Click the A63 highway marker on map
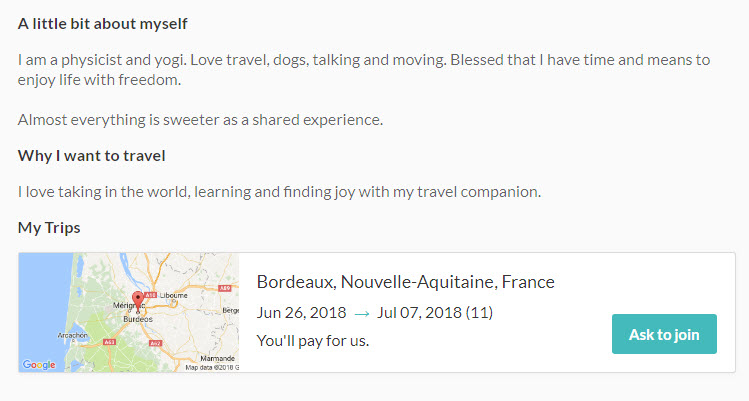Screen dimensions: 749x401 point(110,342)
